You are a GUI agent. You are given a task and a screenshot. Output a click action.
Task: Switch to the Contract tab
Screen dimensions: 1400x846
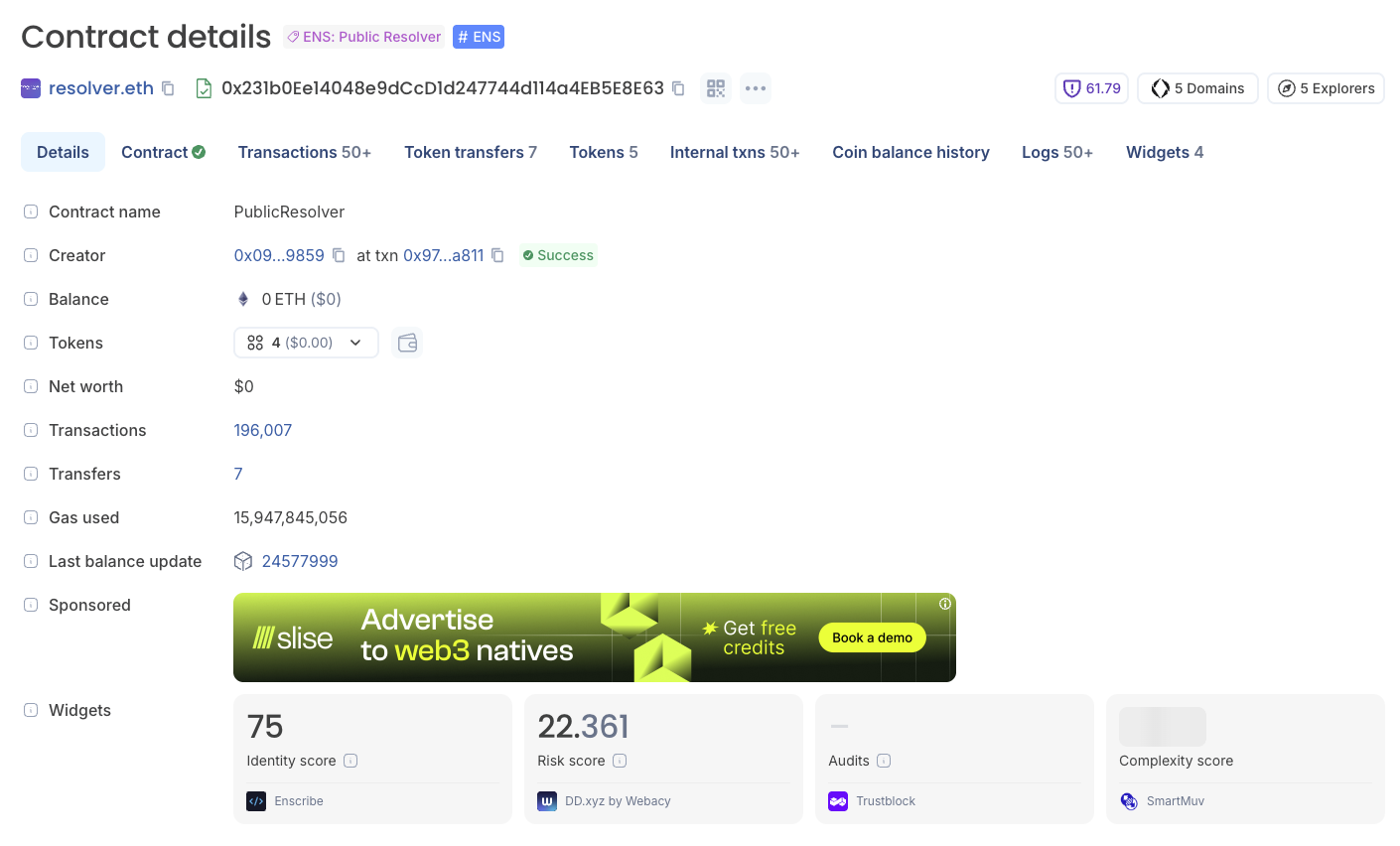coord(163,152)
